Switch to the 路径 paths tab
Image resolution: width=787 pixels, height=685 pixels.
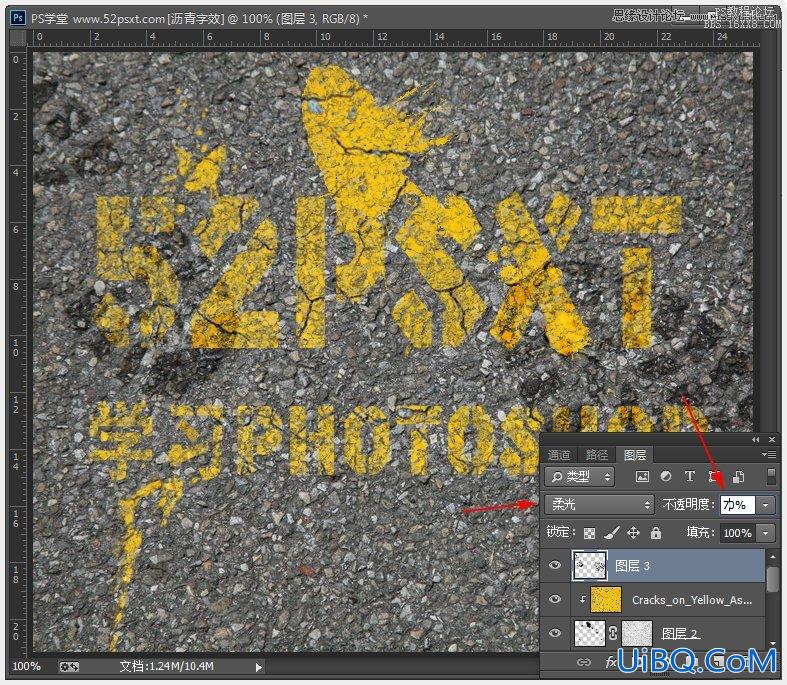click(597, 455)
